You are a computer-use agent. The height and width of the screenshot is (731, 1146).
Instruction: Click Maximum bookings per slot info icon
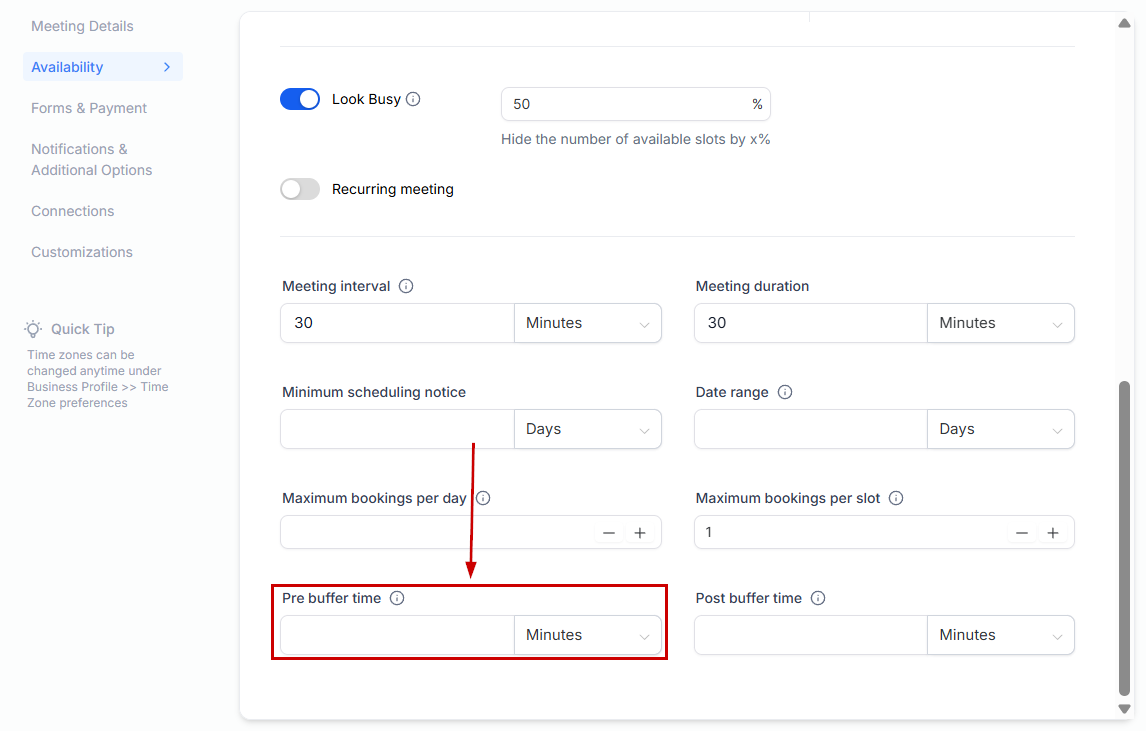coord(896,498)
